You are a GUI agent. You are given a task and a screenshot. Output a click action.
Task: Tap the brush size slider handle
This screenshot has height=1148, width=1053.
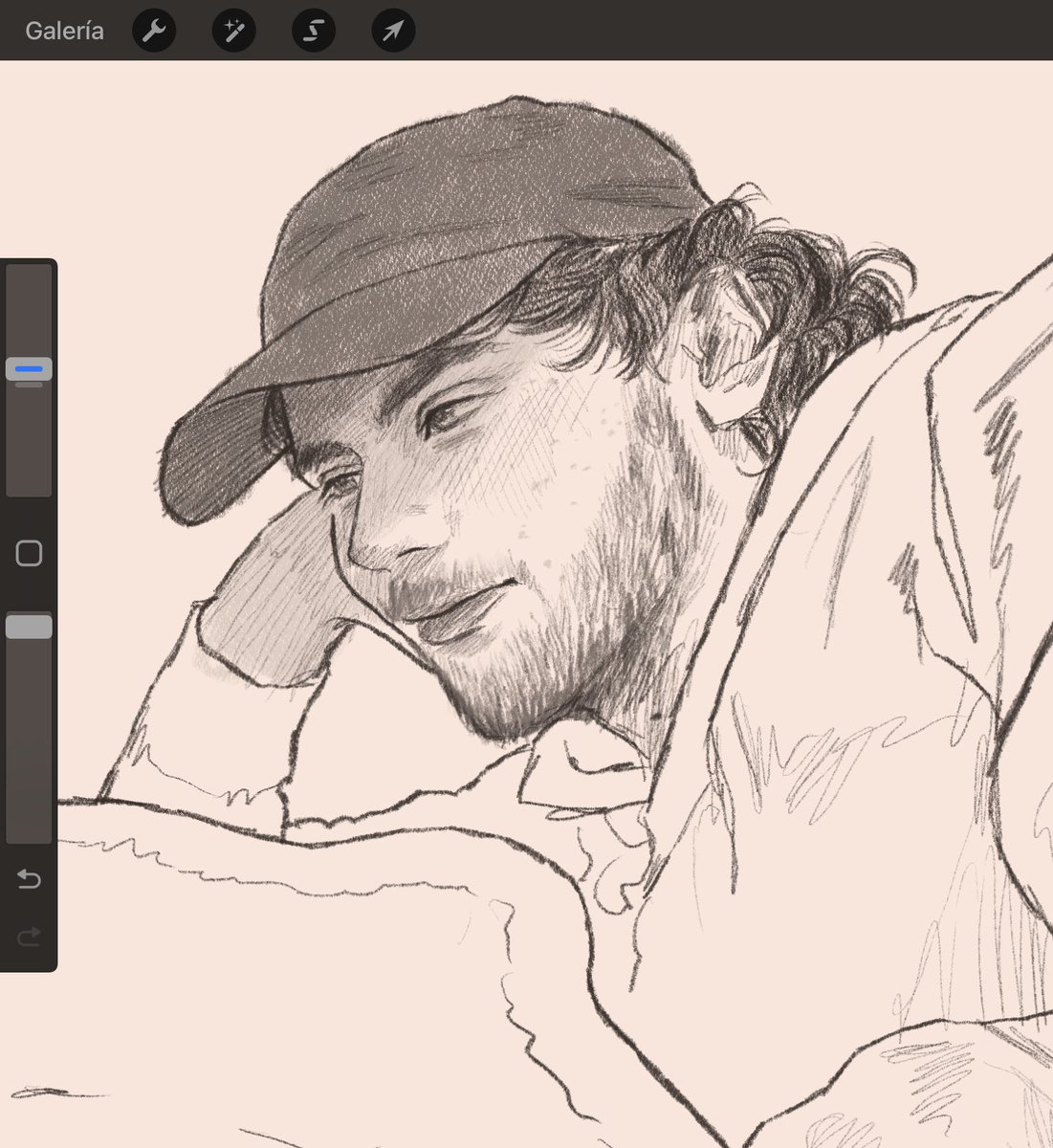(29, 369)
